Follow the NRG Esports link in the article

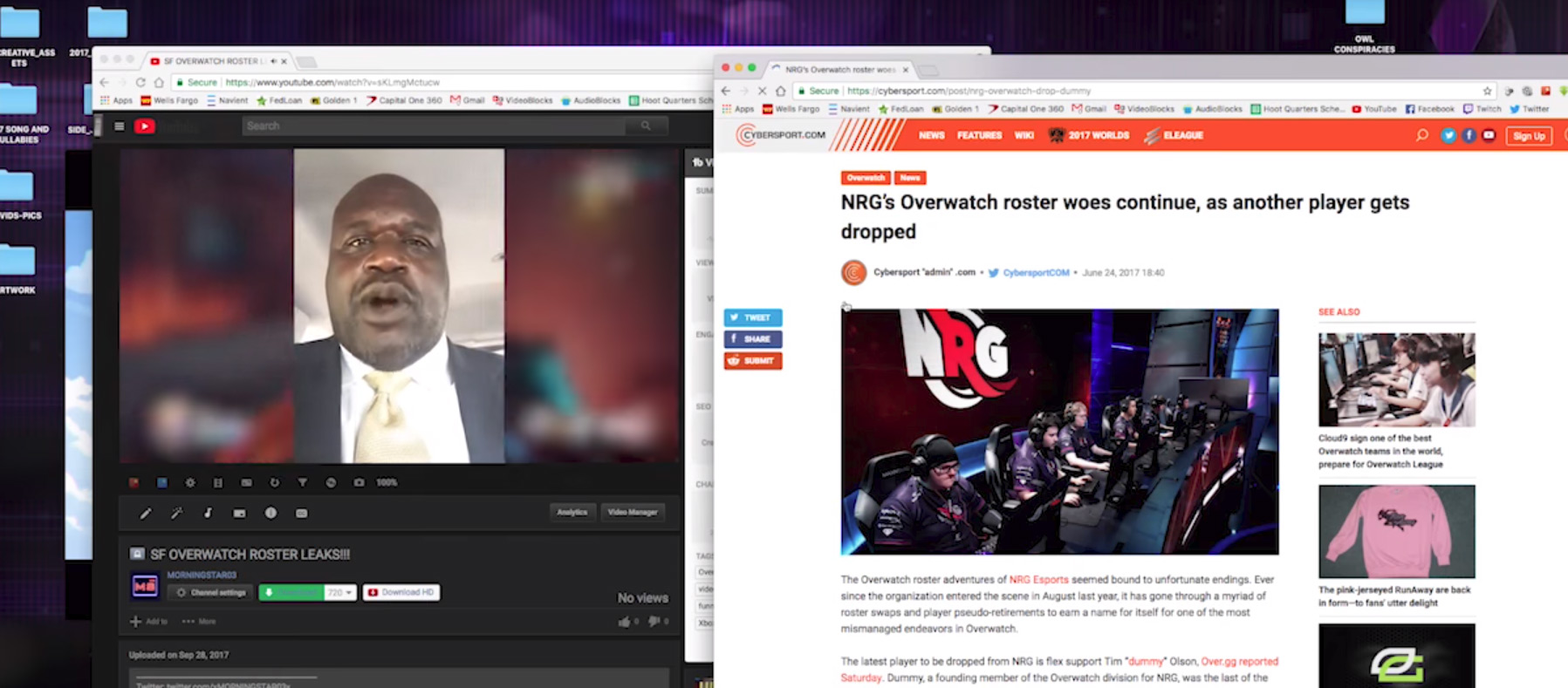click(1038, 579)
